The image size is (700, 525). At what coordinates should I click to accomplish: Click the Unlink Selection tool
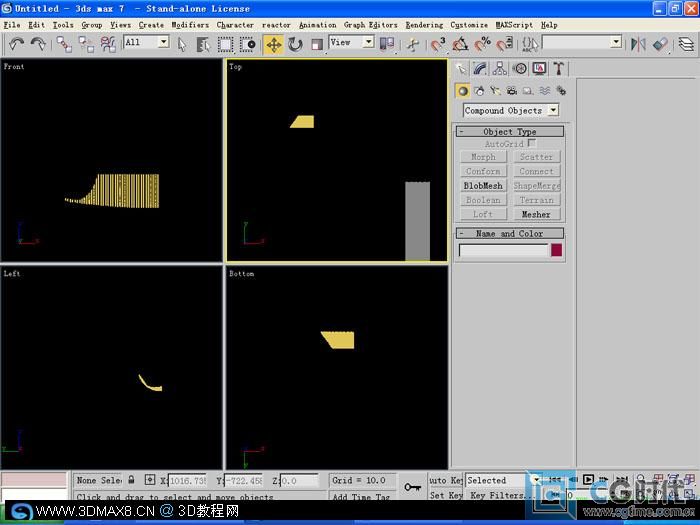(86, 44)
